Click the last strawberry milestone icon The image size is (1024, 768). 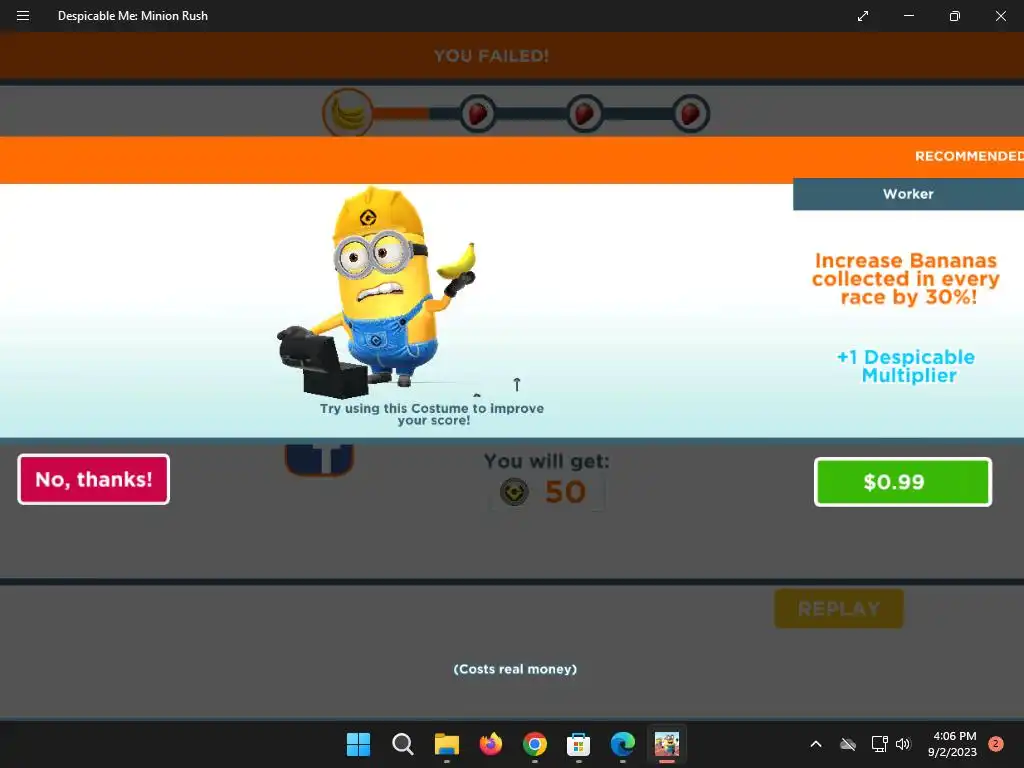(x=691, y=114)
